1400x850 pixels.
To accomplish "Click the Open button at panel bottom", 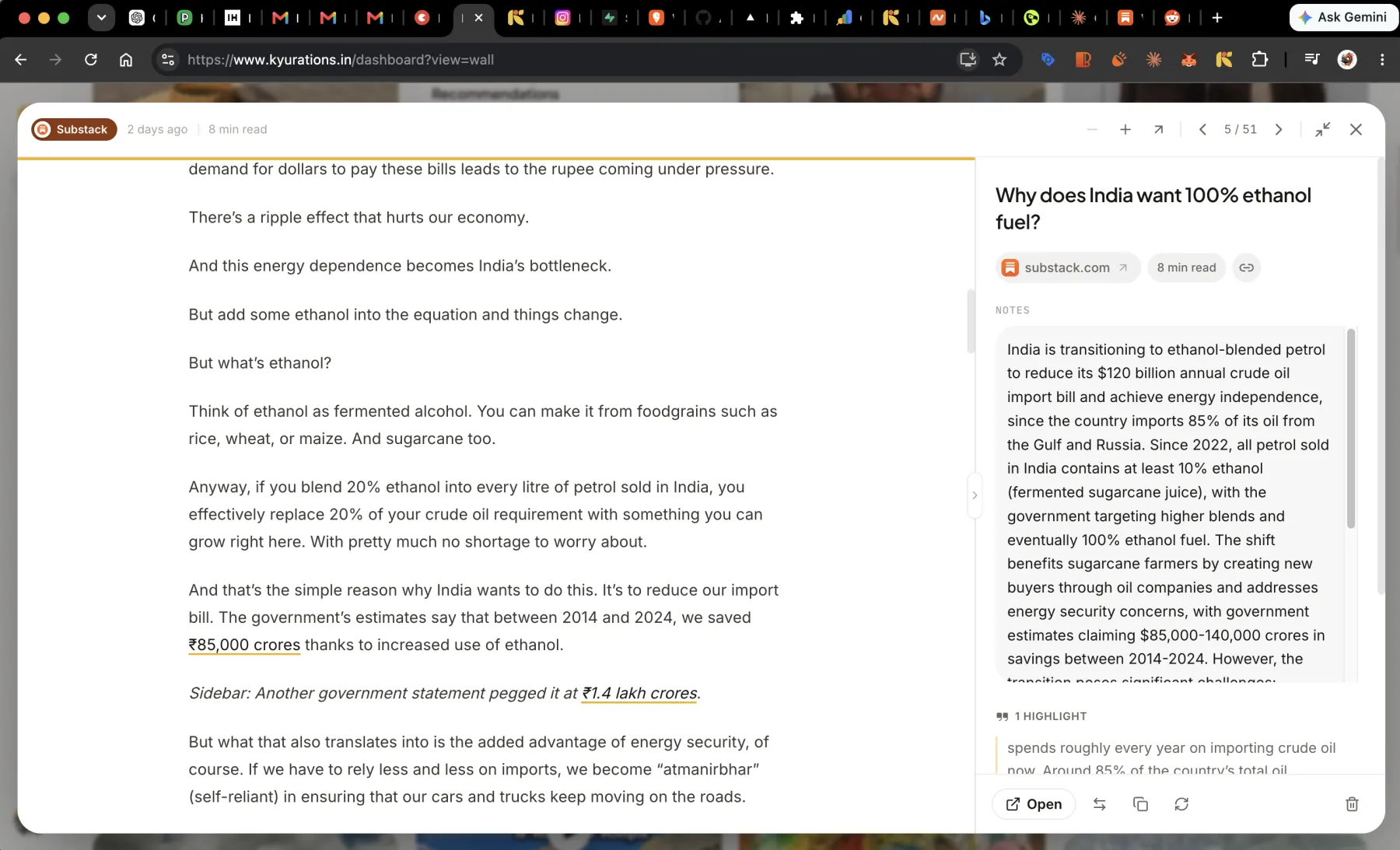I will pyautogui.click(x=1034, y=804).
